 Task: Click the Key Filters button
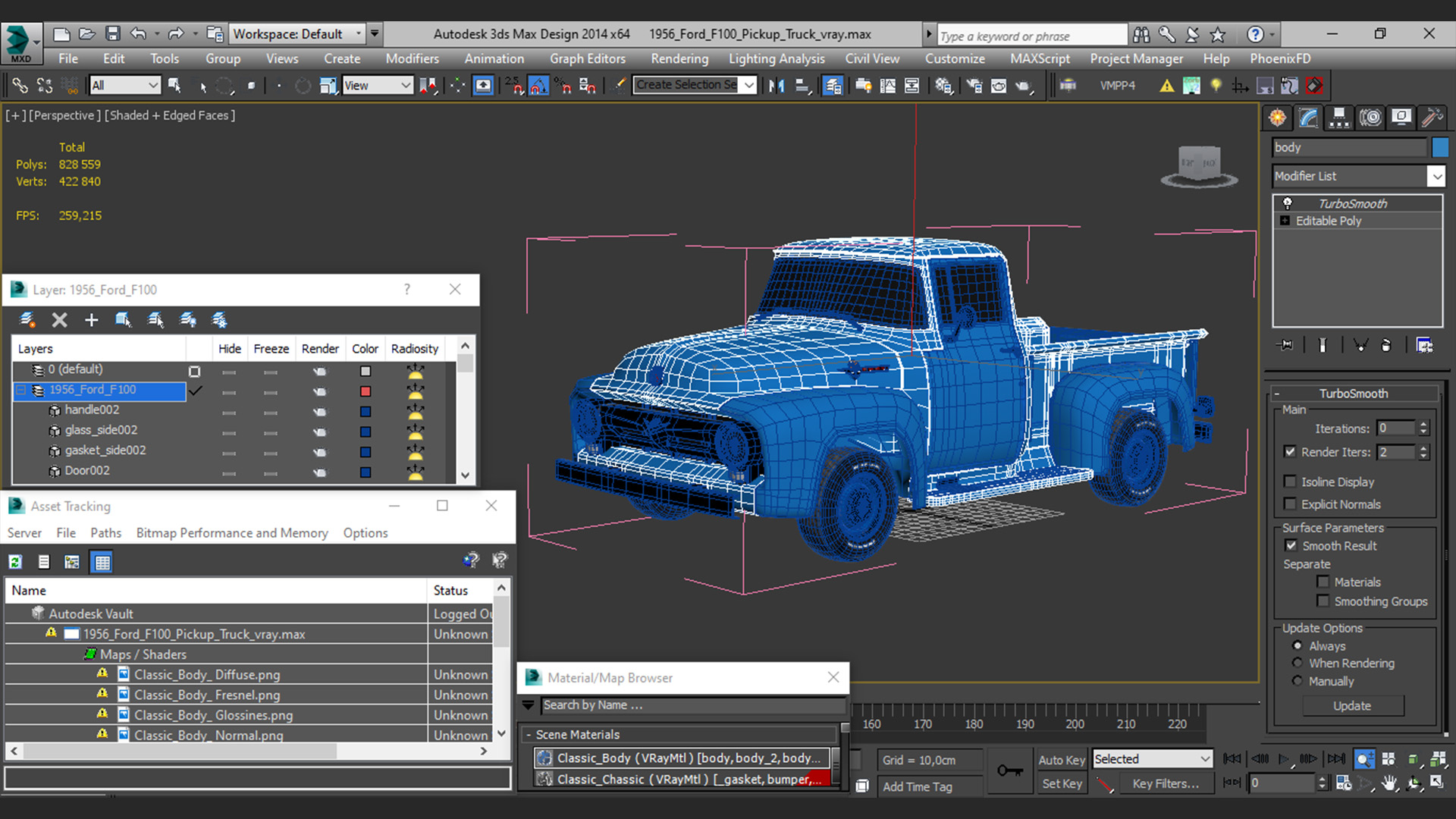(1166, 783)
